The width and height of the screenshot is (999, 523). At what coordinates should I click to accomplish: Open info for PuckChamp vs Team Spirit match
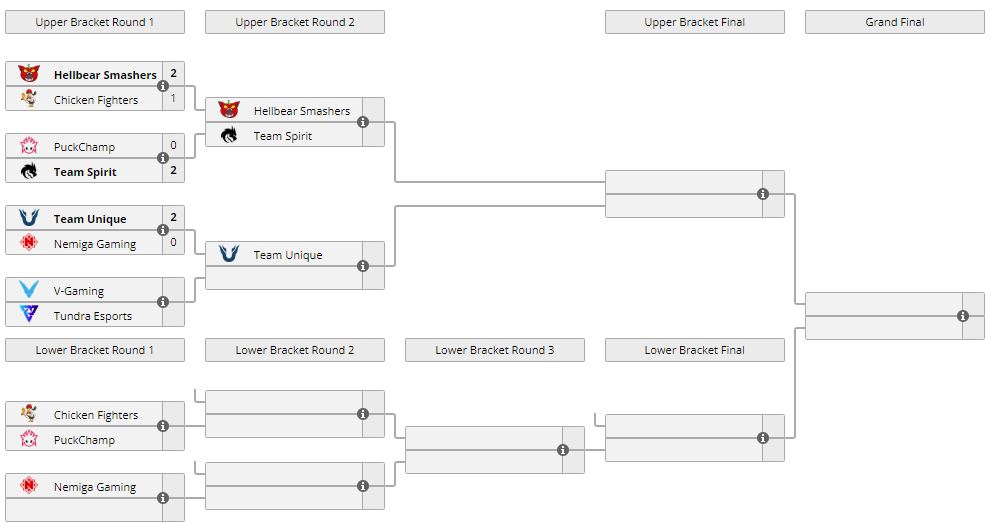coord(163,158)
